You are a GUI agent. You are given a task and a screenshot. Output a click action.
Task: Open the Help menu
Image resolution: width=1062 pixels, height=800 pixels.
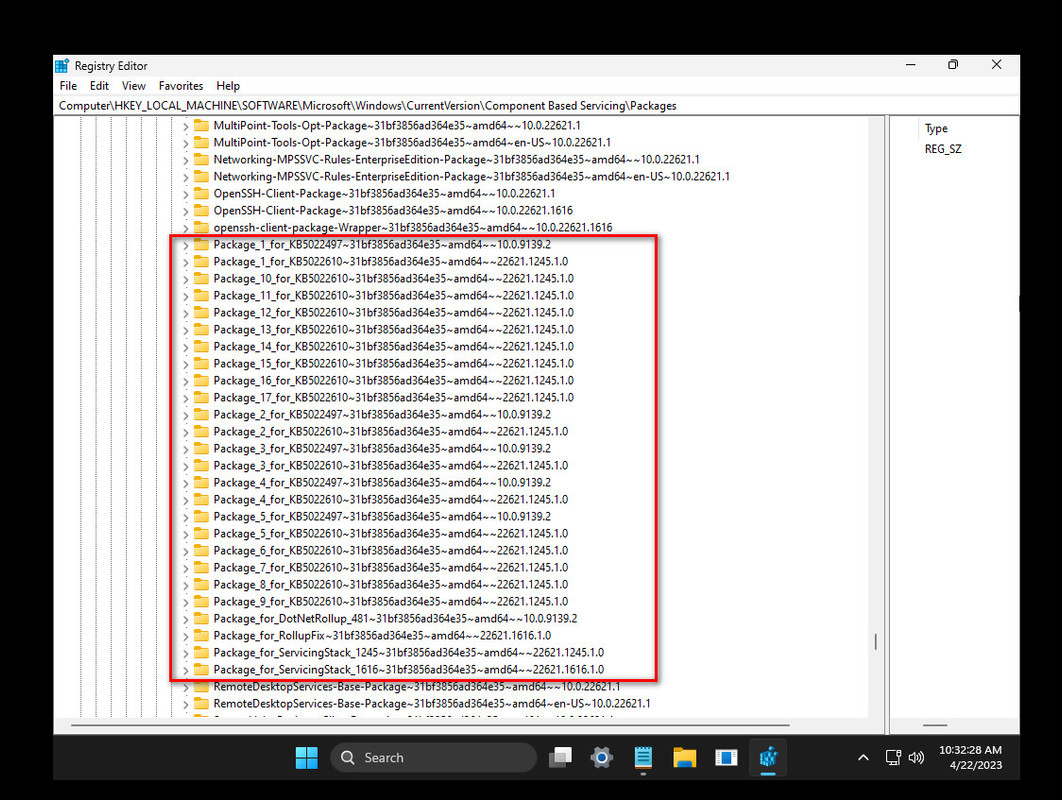(x=228, y=86)
